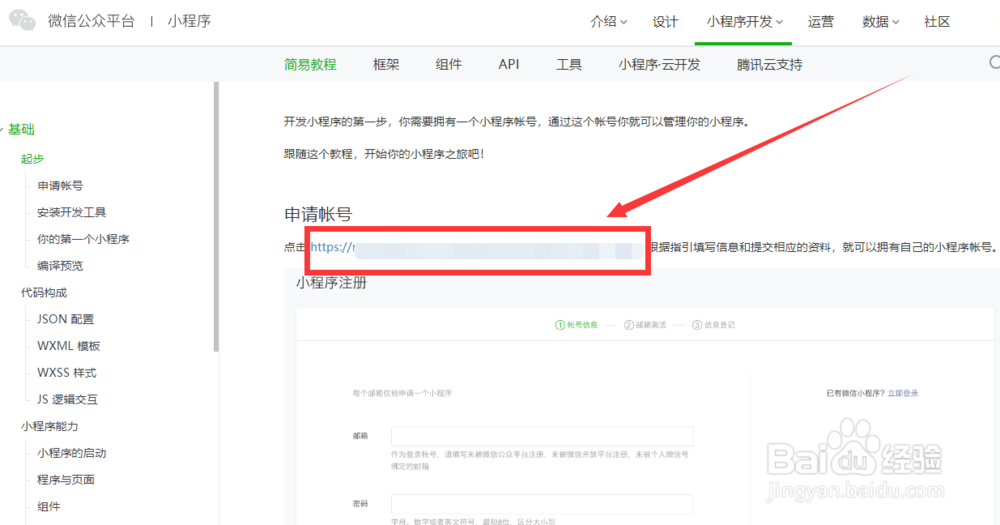Switch to the 框架 tab

(x=386, y=64)
